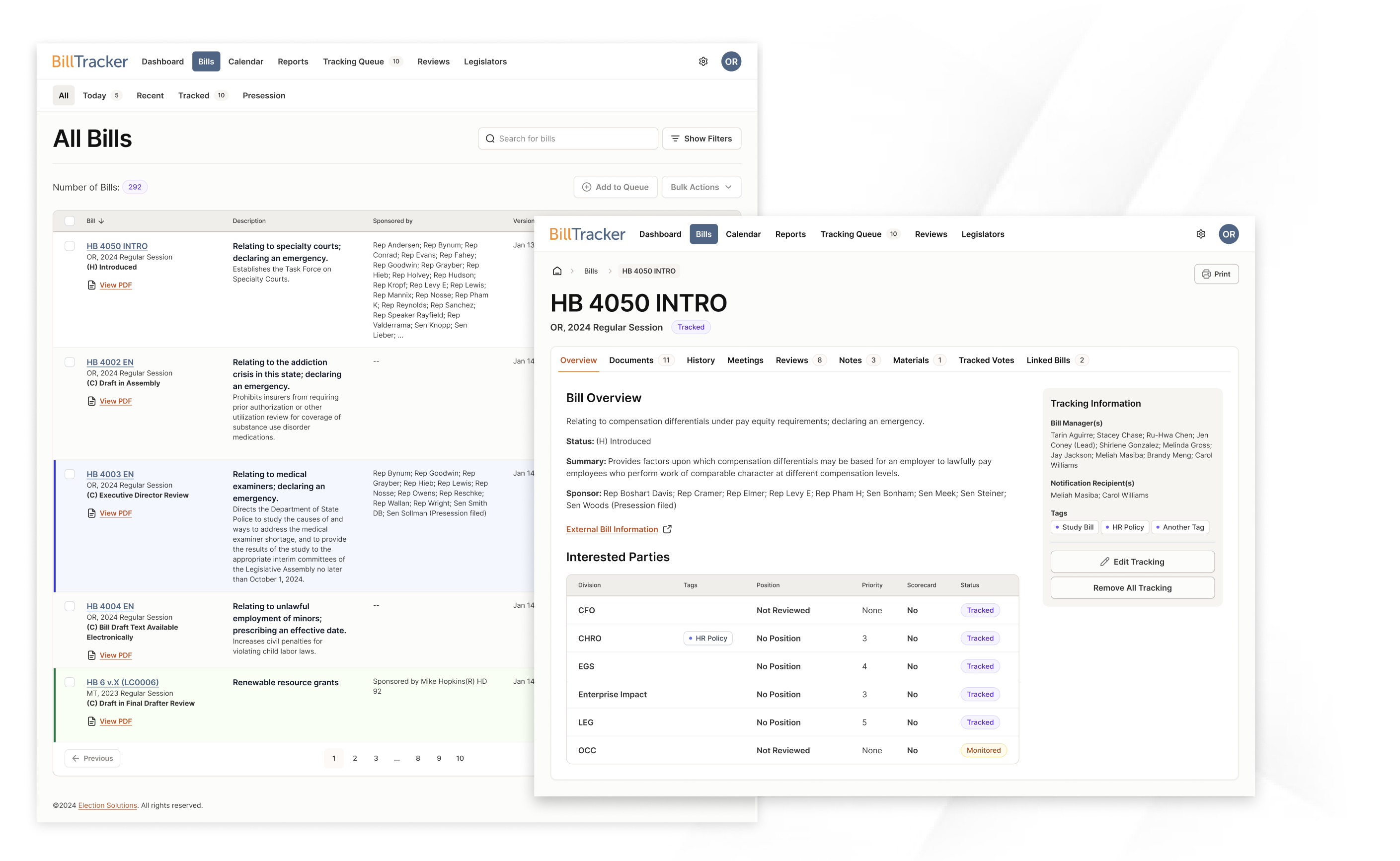This screenshot has width=1400, height=861.
Task: Click PDF document icon for HB 4004 EN
Action: 91,655
